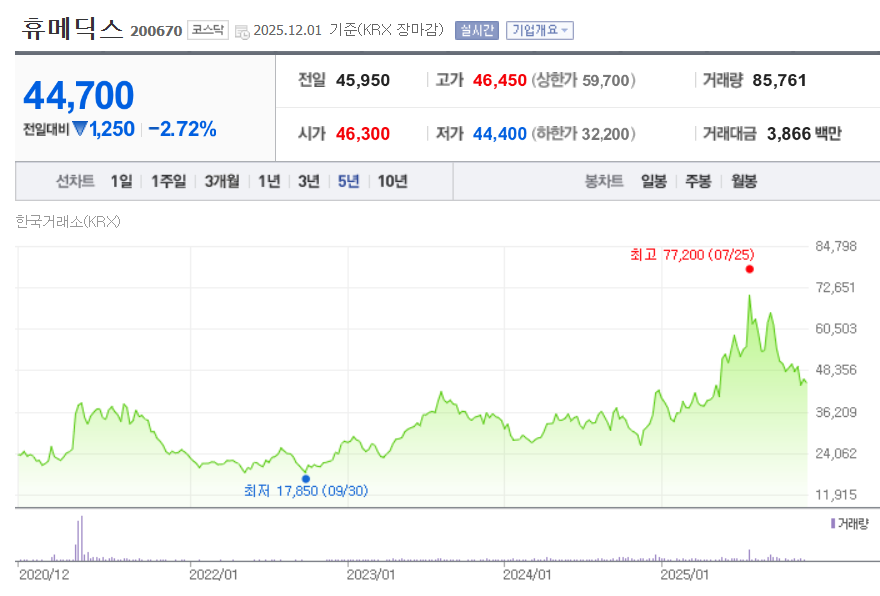Click the blue down-triangle change icon
880x596 pixels.
[80, 129]
